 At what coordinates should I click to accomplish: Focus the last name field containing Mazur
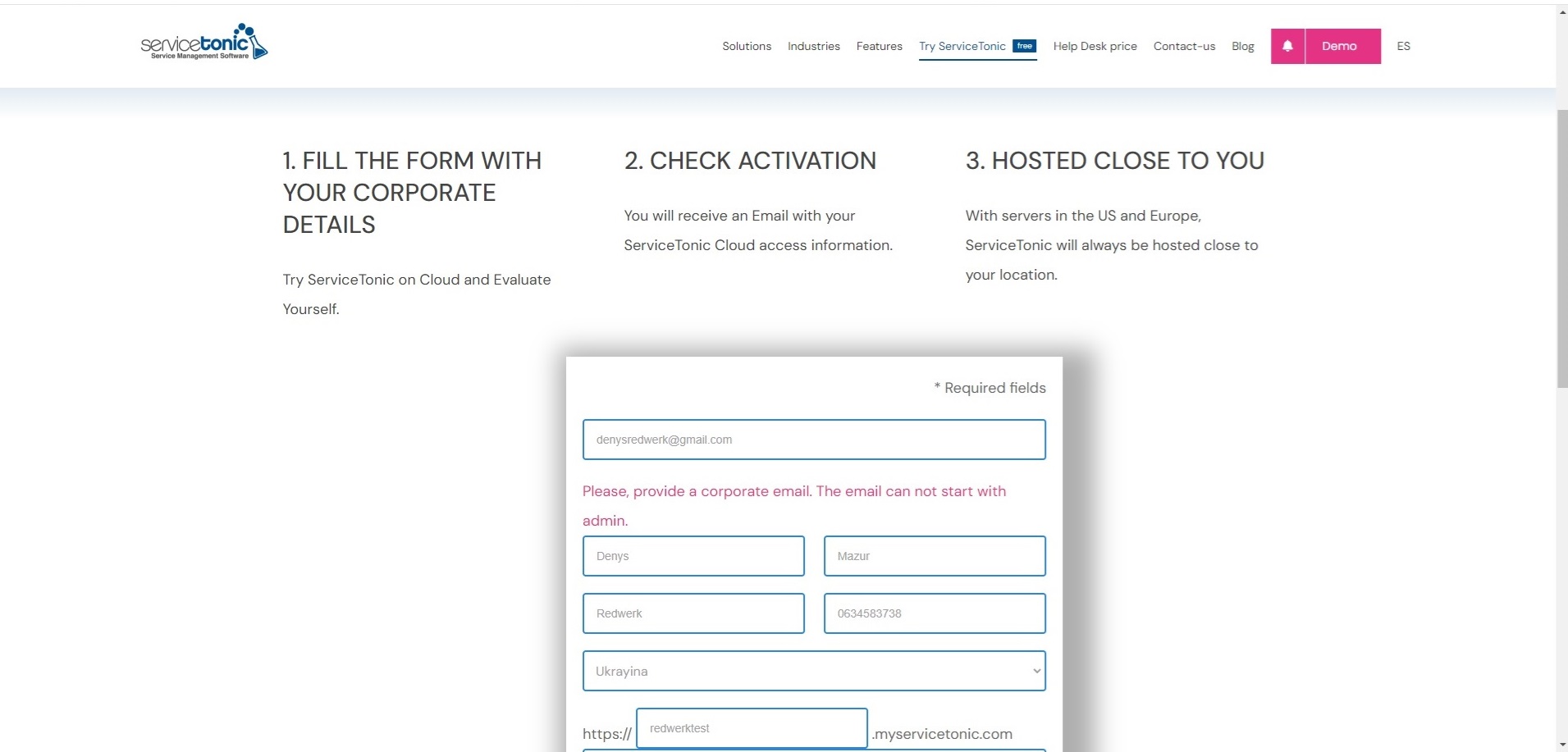click(935, 556)
